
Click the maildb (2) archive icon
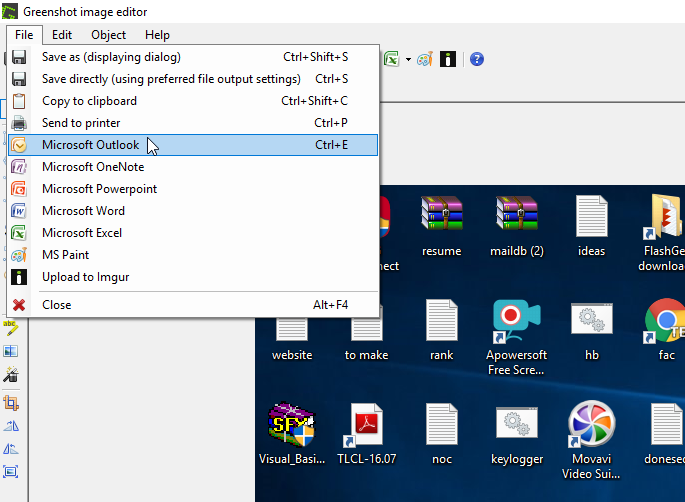(517, 214)
